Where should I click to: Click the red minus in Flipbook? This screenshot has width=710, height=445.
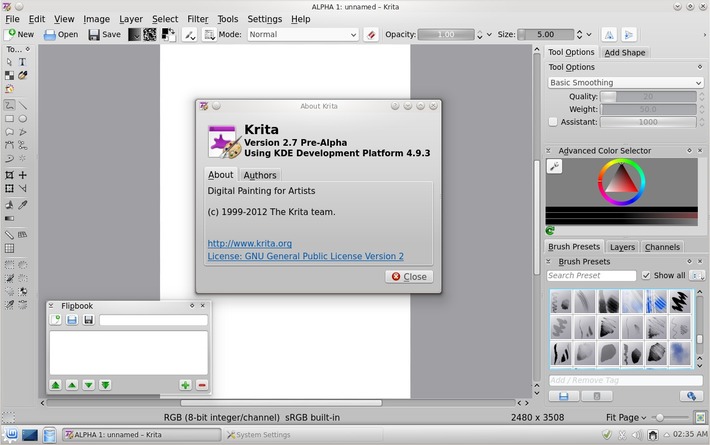point(201,385)
